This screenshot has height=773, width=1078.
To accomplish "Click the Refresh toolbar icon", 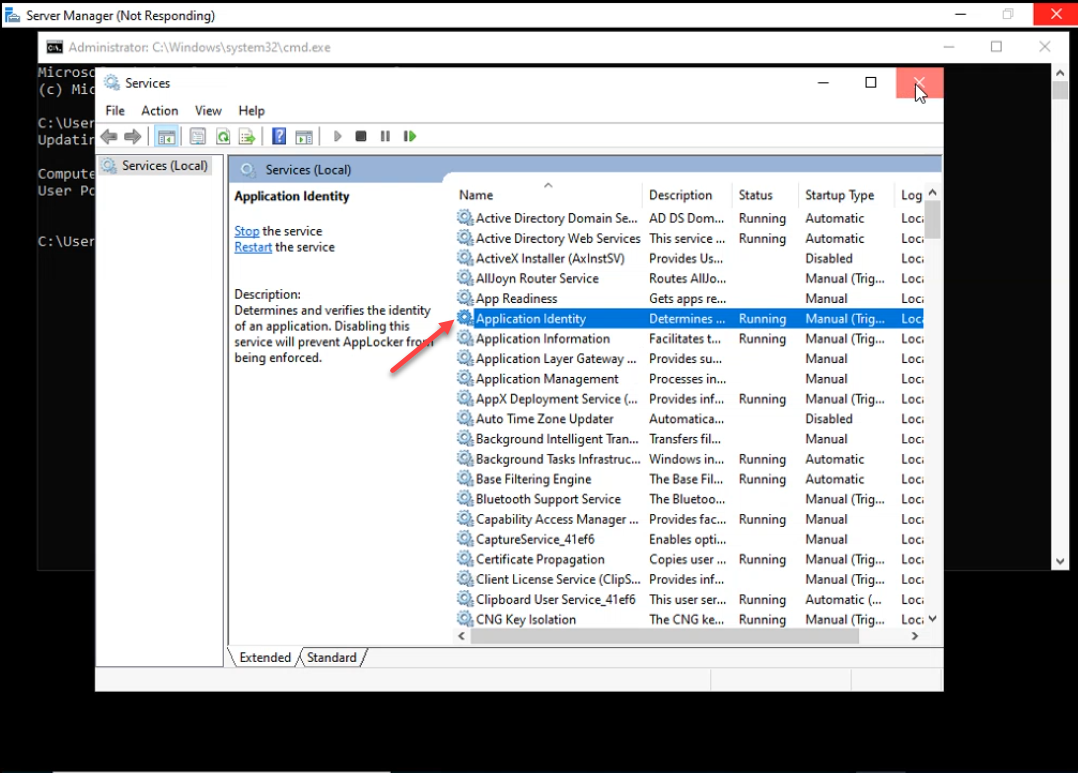I will (x=223, y=136).
